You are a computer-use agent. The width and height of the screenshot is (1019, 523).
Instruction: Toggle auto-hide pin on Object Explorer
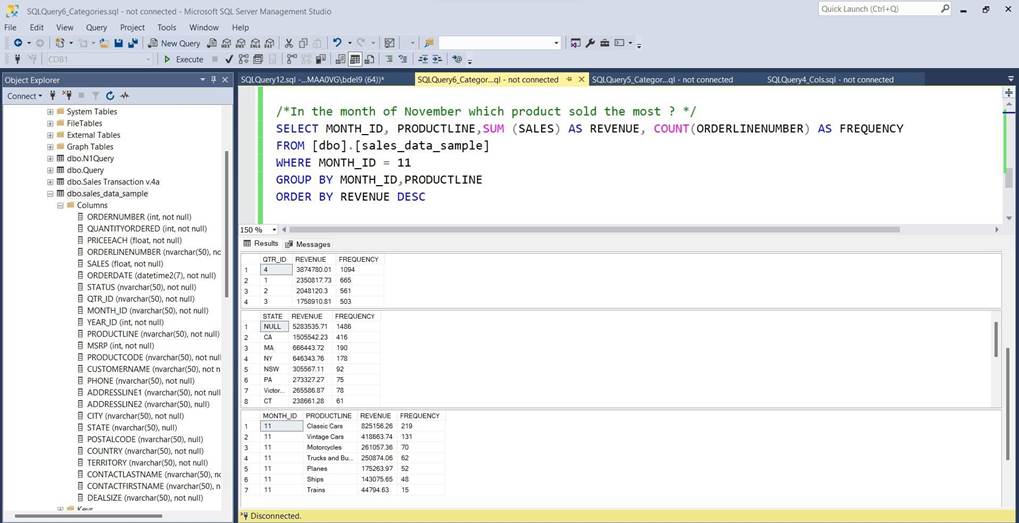pyautogui.click(x=213, y=80)
